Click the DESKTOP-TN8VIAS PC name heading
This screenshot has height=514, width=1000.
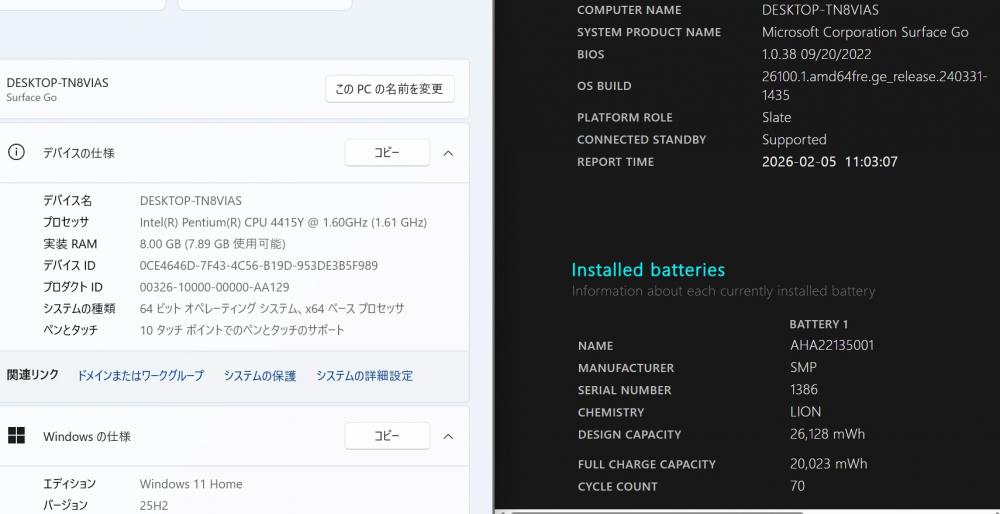coord(57,83)
